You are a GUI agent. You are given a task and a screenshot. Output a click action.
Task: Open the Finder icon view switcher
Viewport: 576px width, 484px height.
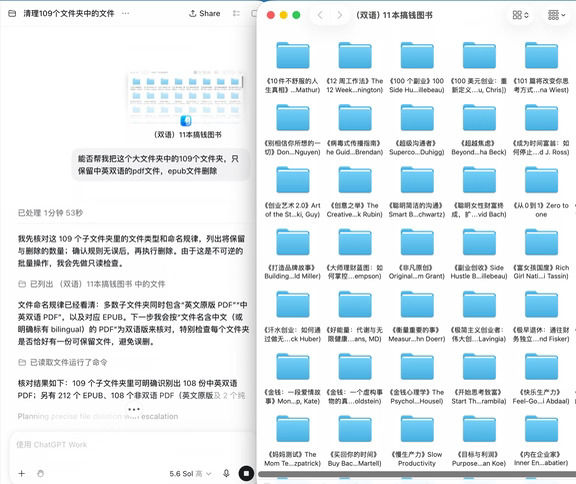point(521,15)
